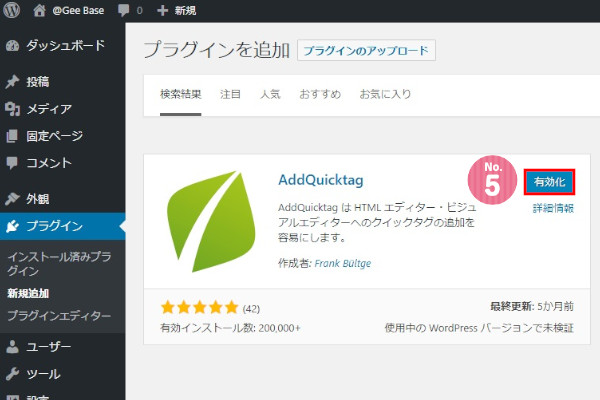
Task: Click the ダッシュボード gauge icon
Action: 12,46
